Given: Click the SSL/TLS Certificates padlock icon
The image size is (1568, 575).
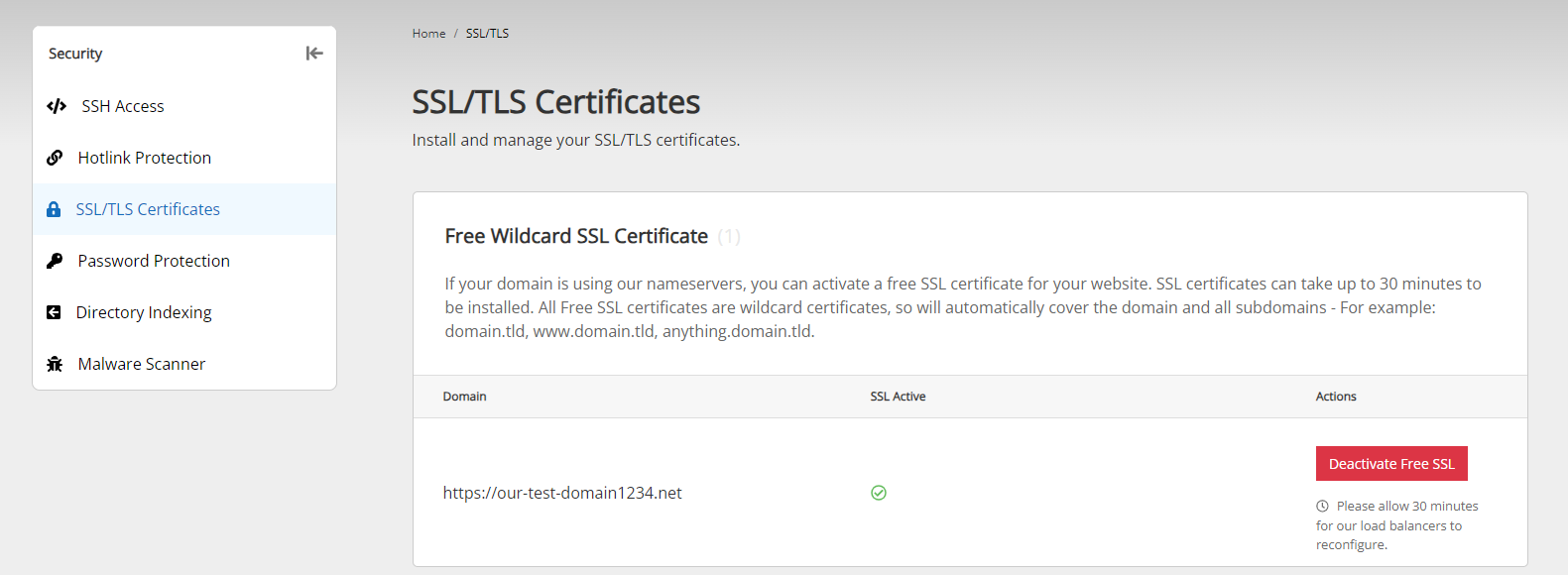Looking at the screenshot, I should click(x=54, y=209).
